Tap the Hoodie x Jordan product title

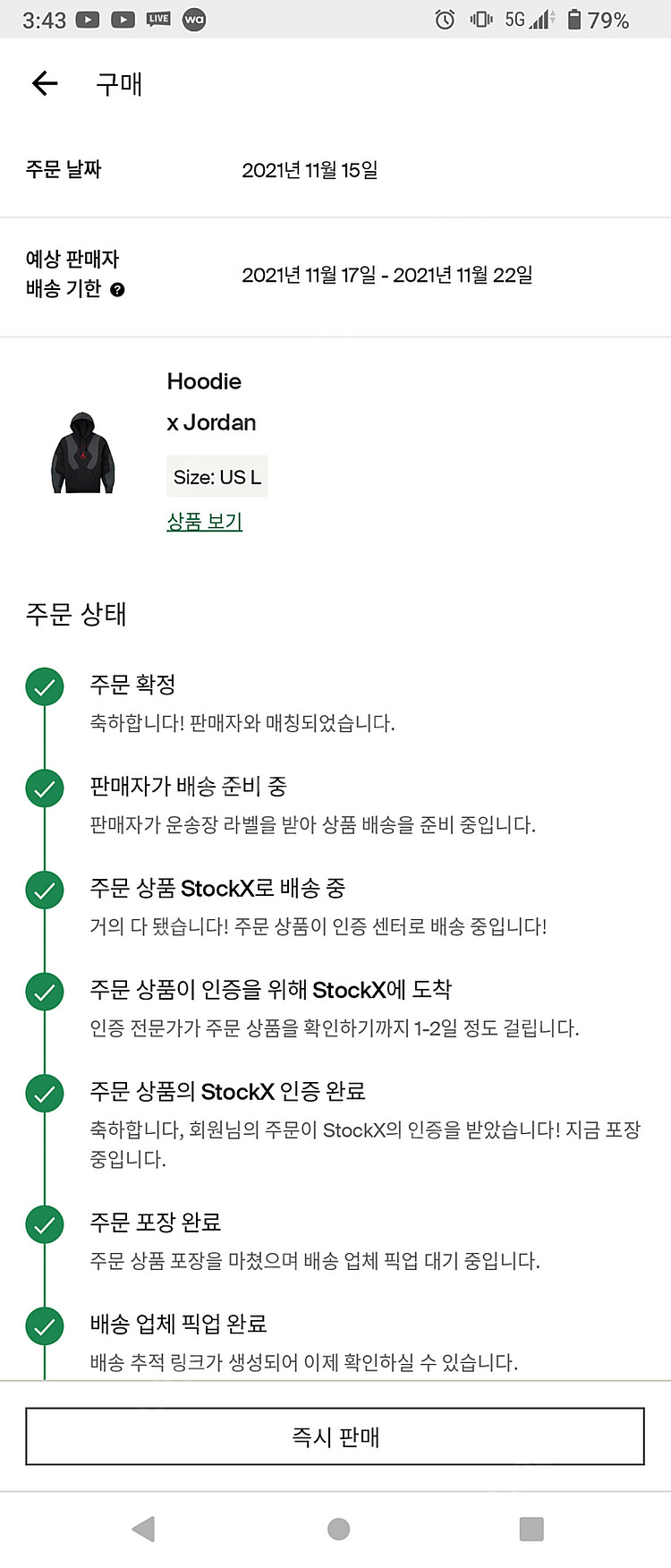point(211,402)
